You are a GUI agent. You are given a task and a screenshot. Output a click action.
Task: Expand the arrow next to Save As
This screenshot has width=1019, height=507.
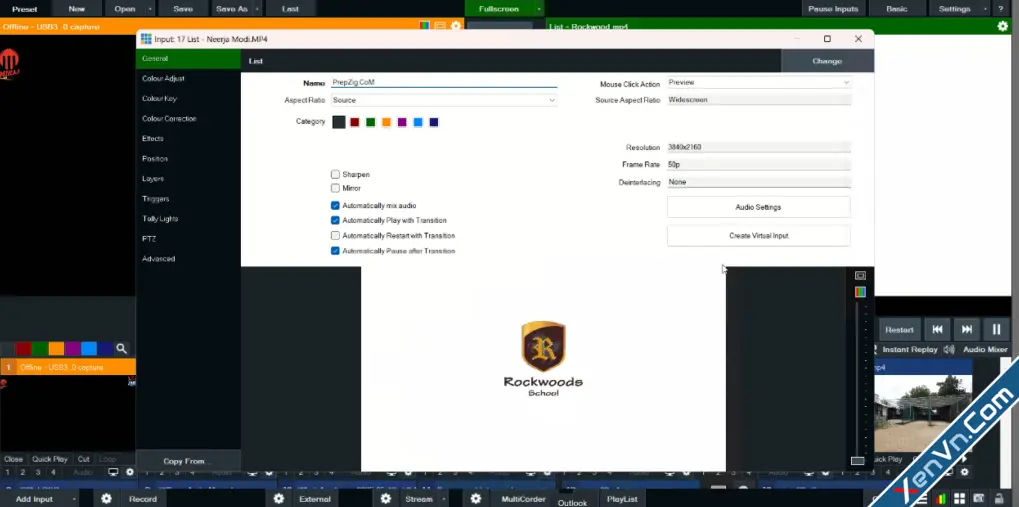(x=258, y=9)
